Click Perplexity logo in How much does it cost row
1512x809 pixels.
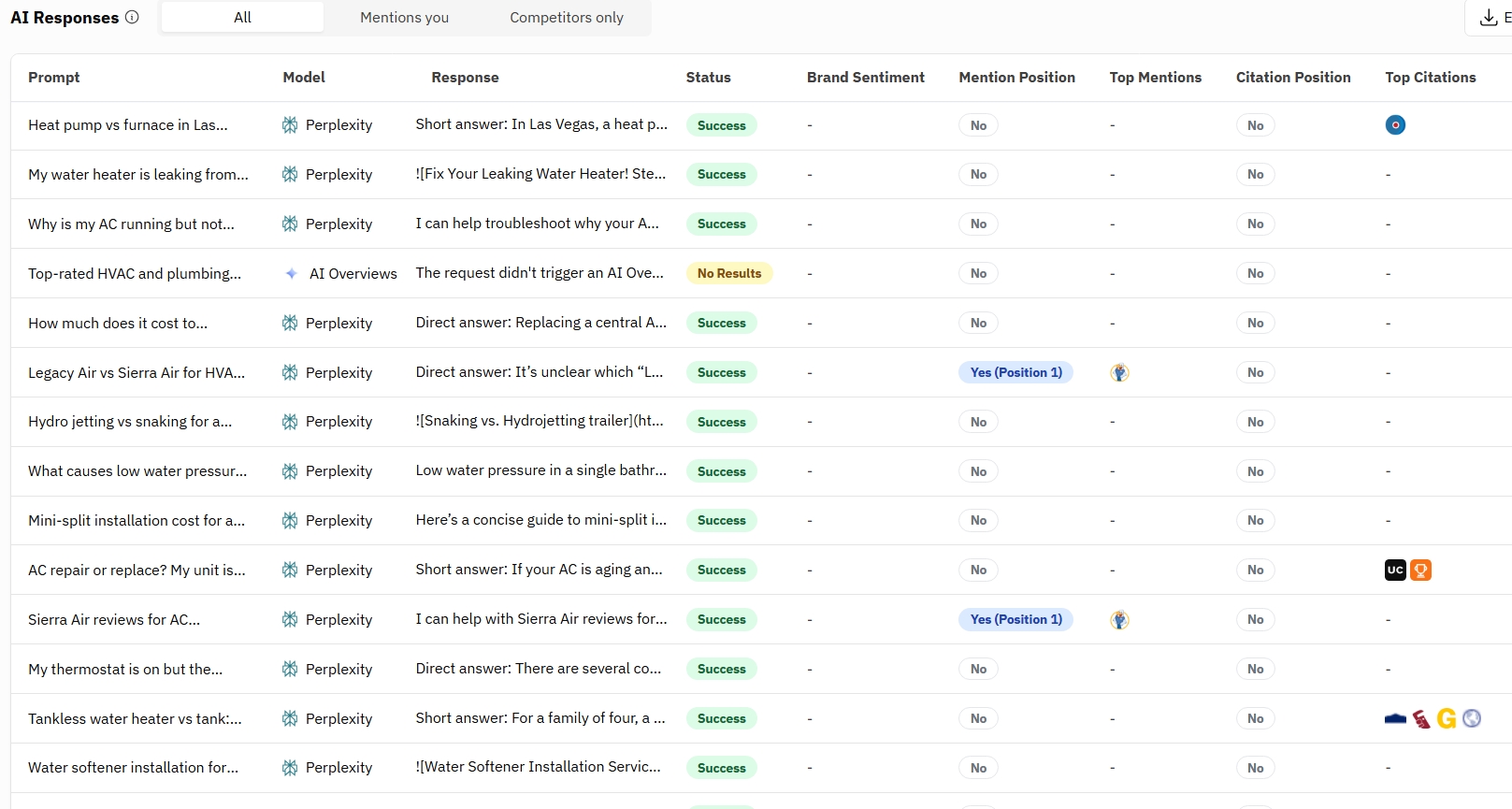[x=290, y=323]
